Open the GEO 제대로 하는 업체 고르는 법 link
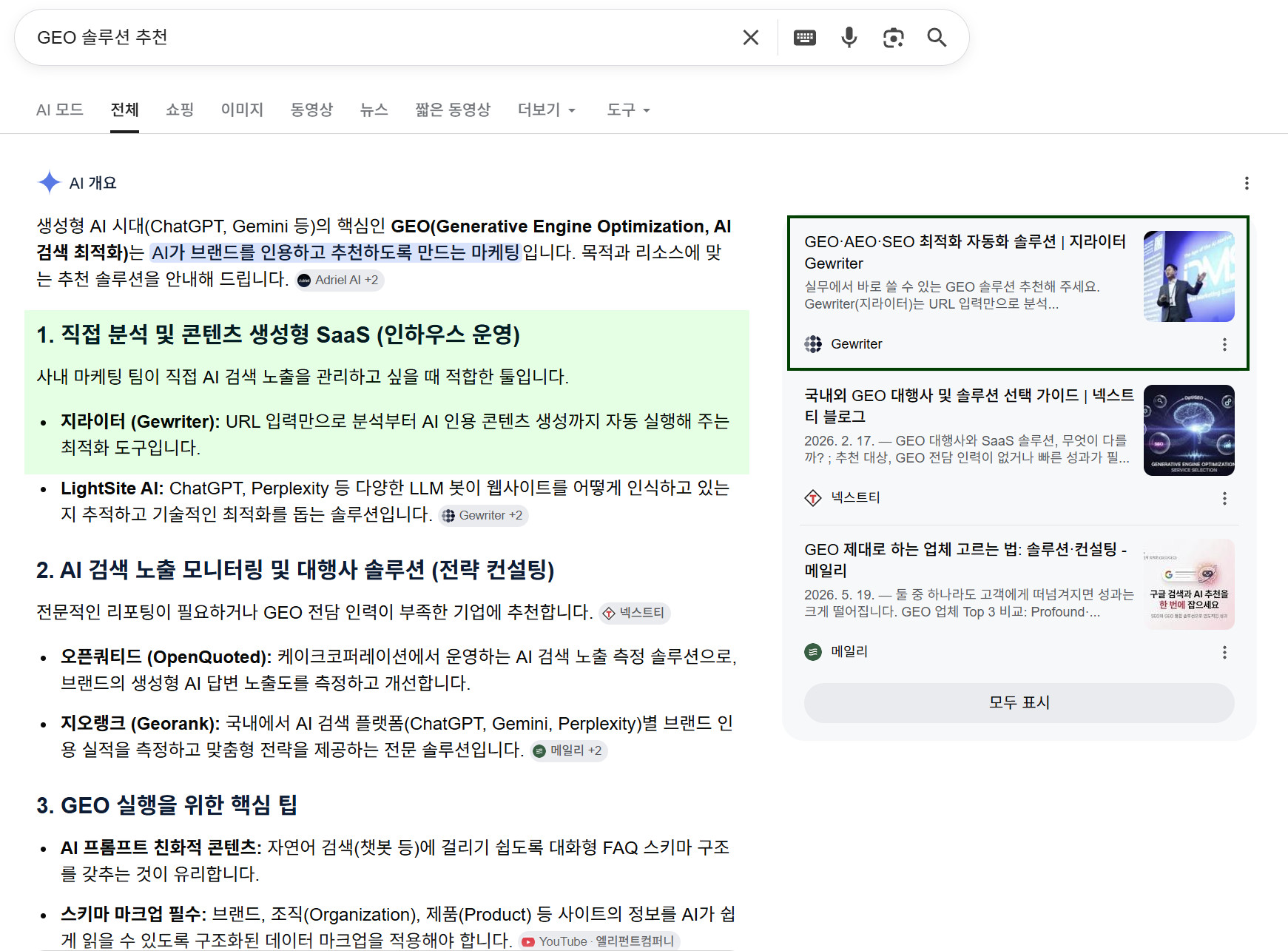 [x=966, y=559]
